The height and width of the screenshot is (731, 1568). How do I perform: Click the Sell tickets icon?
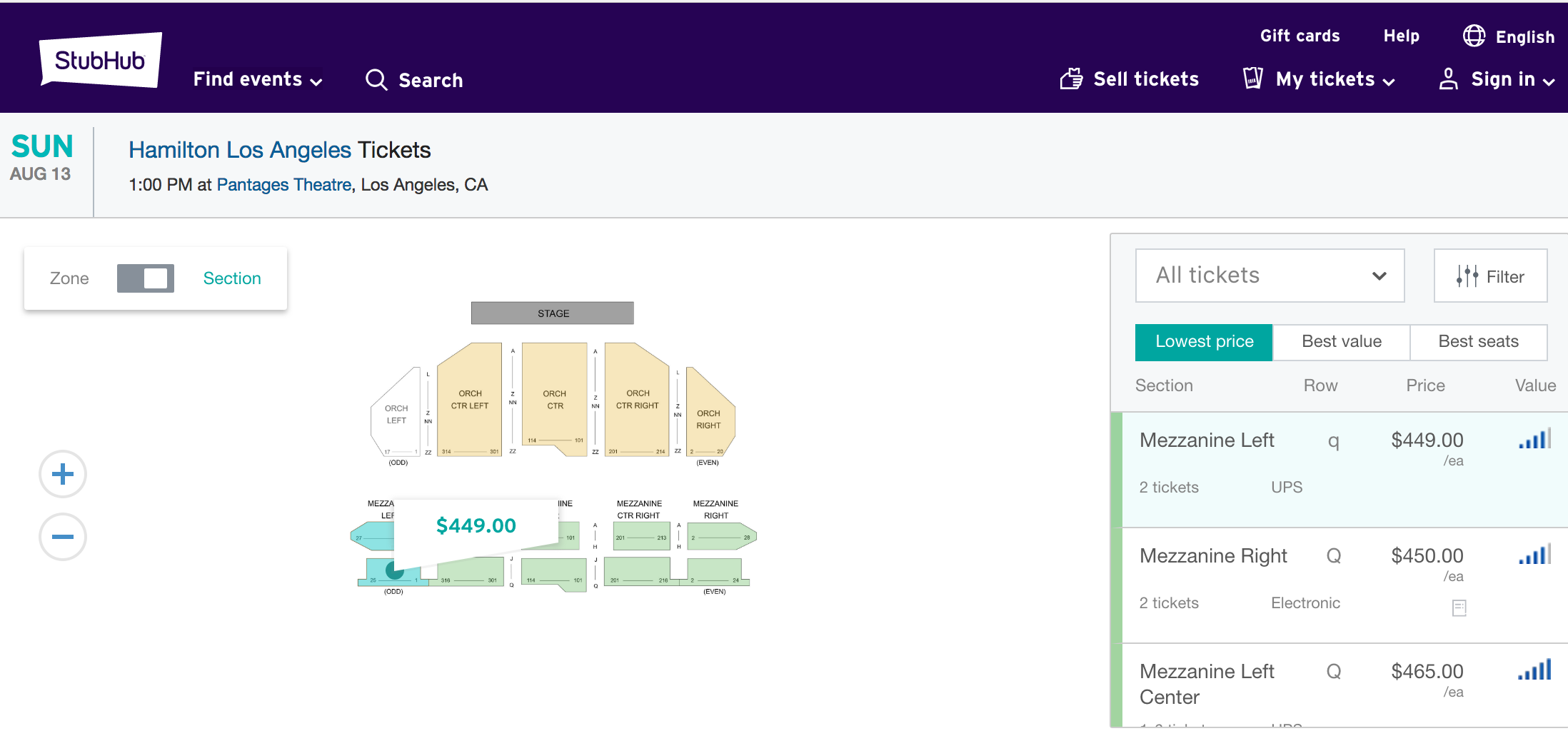[x=1071, y=79]
